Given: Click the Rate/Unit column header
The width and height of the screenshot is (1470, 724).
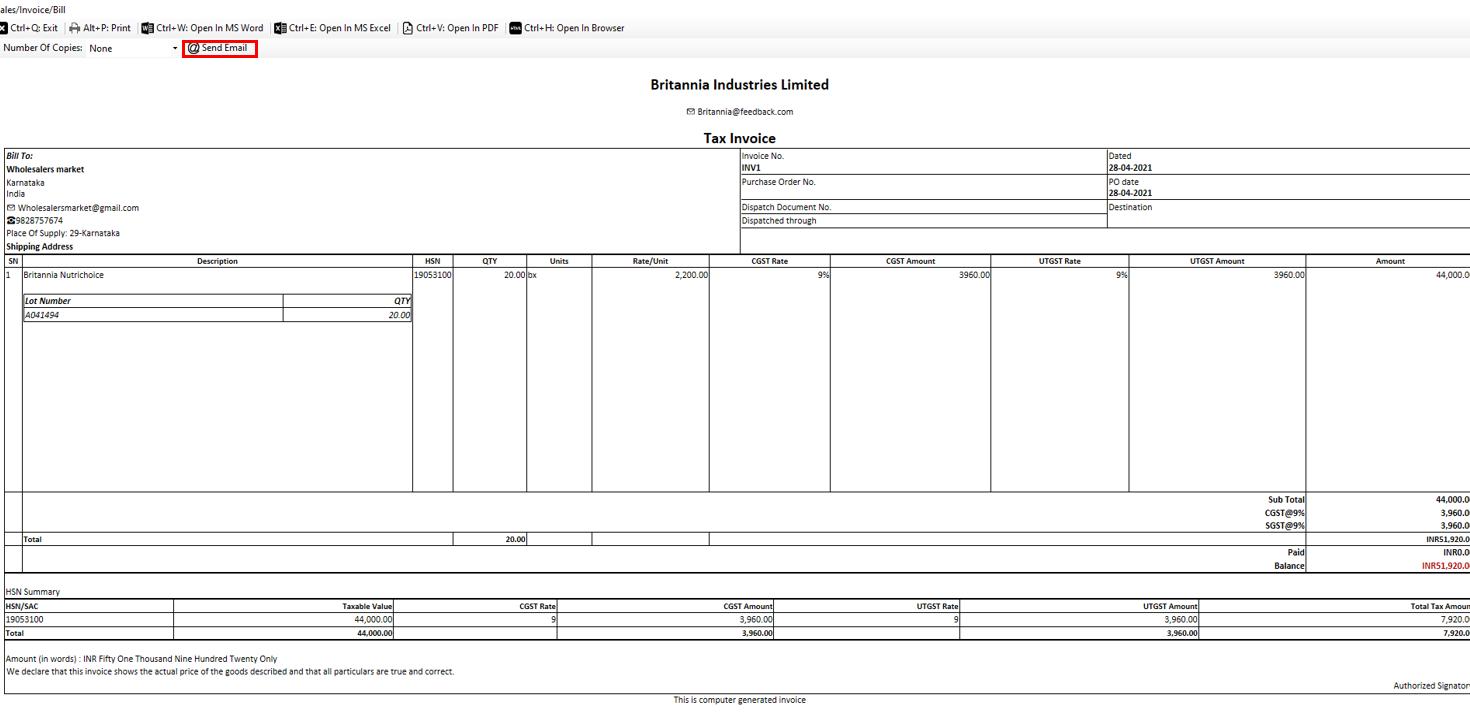Looking at the screenshot, I should coord(650,261).
